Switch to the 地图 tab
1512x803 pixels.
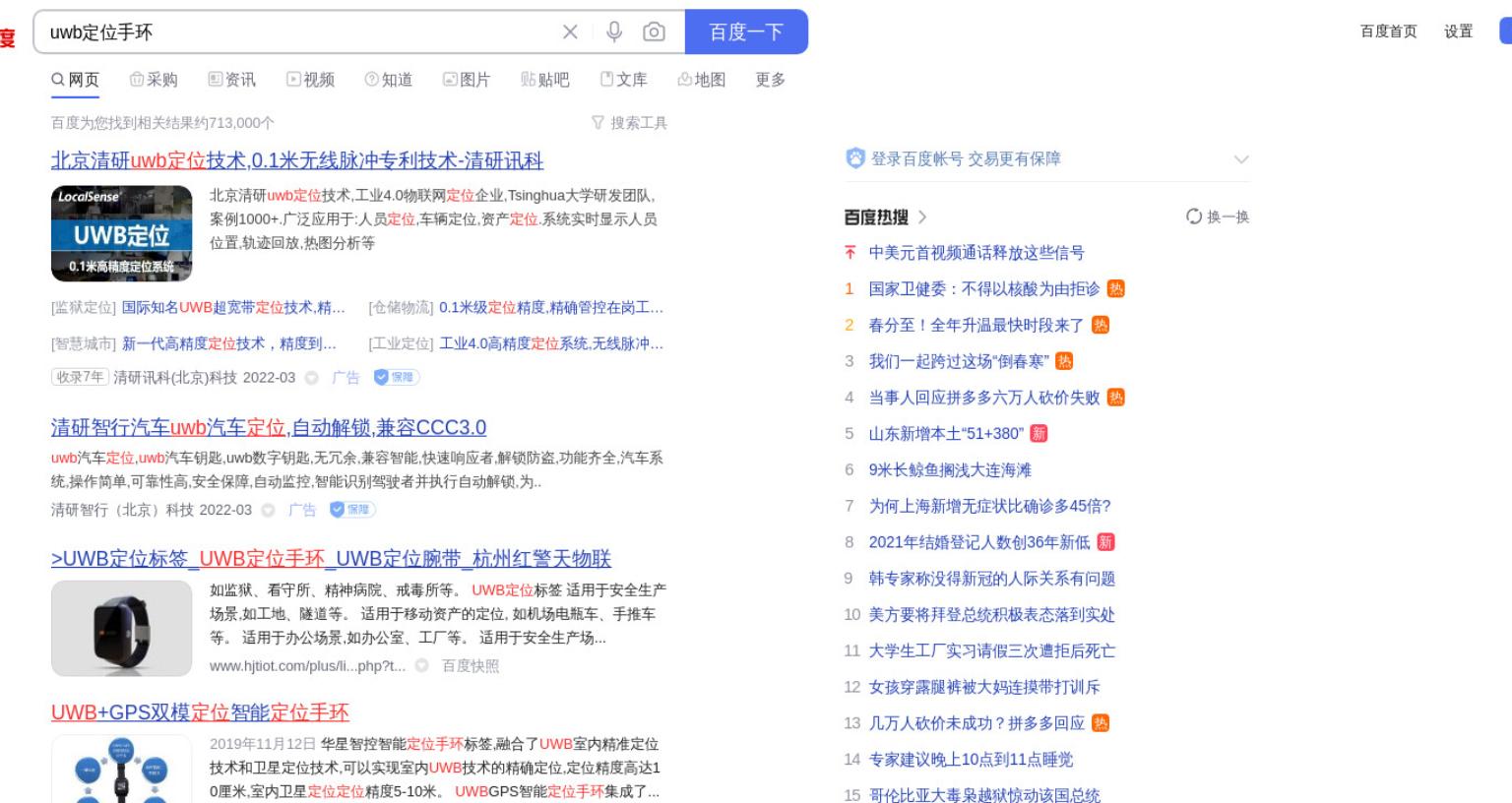pyautogui.click(x=702, y=80)
